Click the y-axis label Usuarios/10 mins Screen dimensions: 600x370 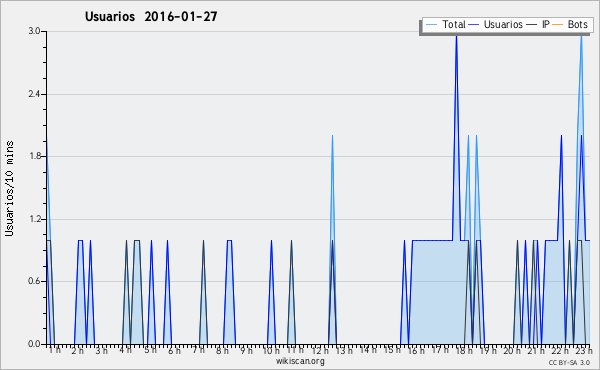(9, 189)
